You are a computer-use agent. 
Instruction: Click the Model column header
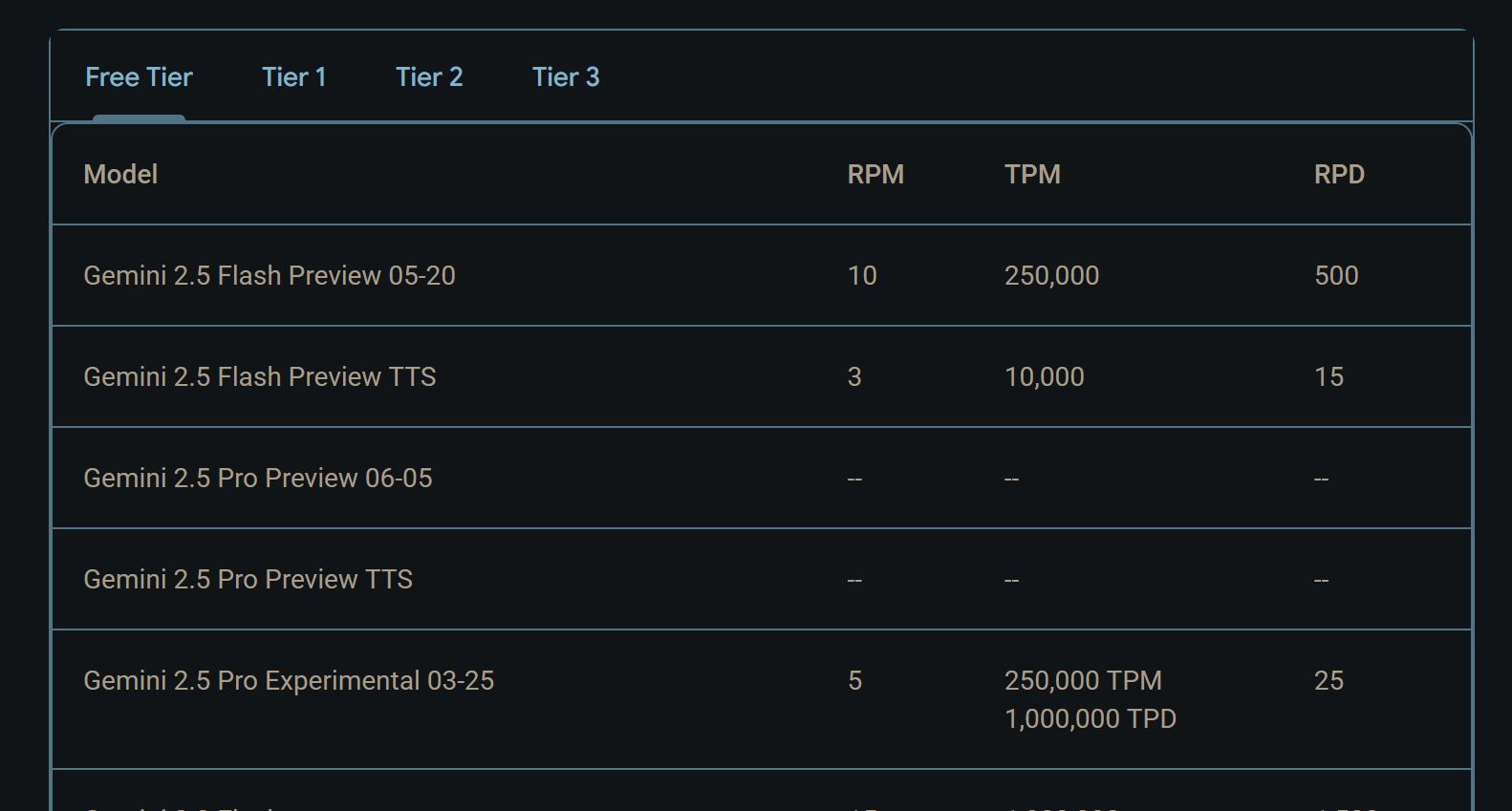click(120, 175)
